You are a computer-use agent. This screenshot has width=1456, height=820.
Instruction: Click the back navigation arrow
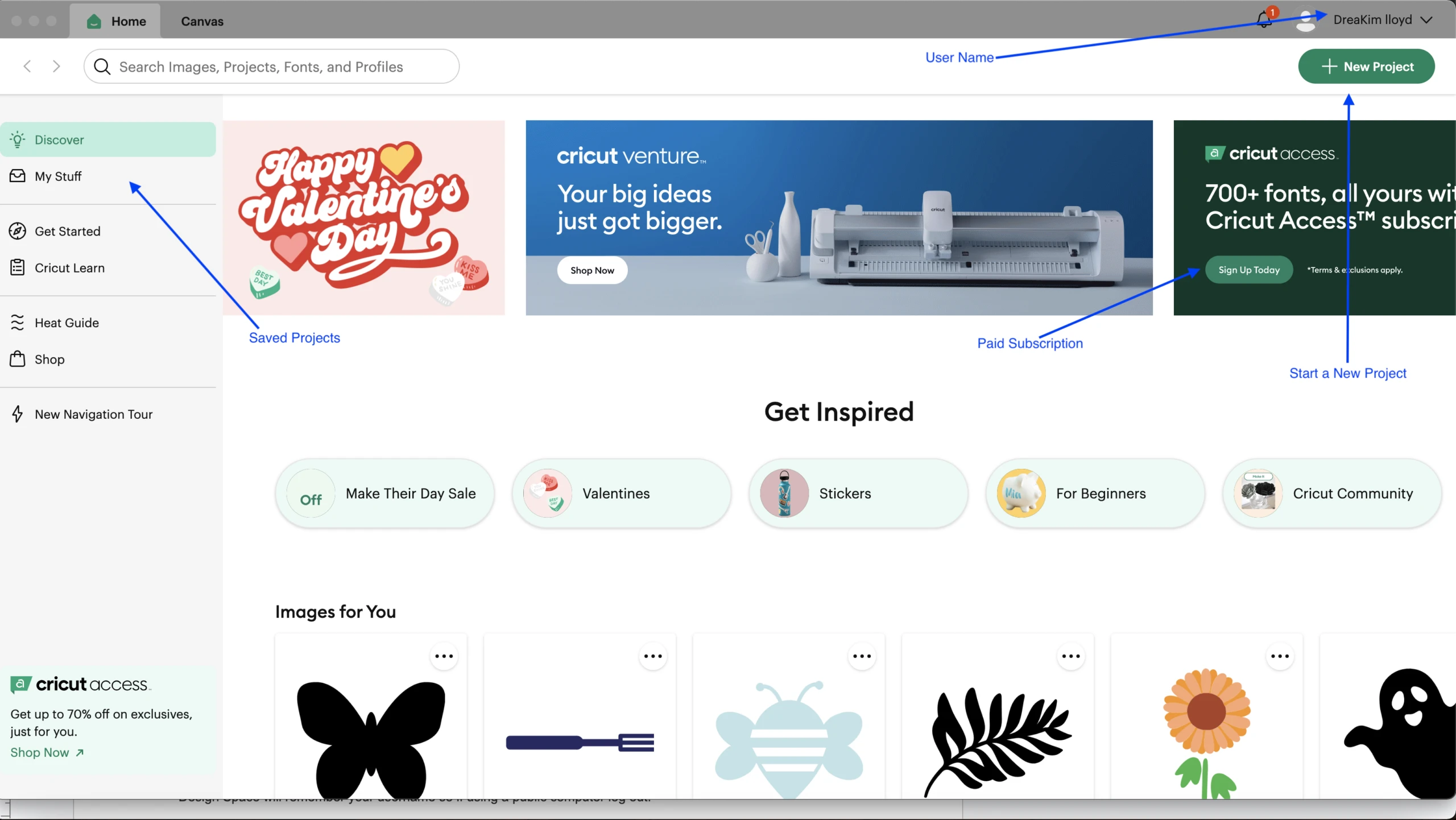point(27,67)
